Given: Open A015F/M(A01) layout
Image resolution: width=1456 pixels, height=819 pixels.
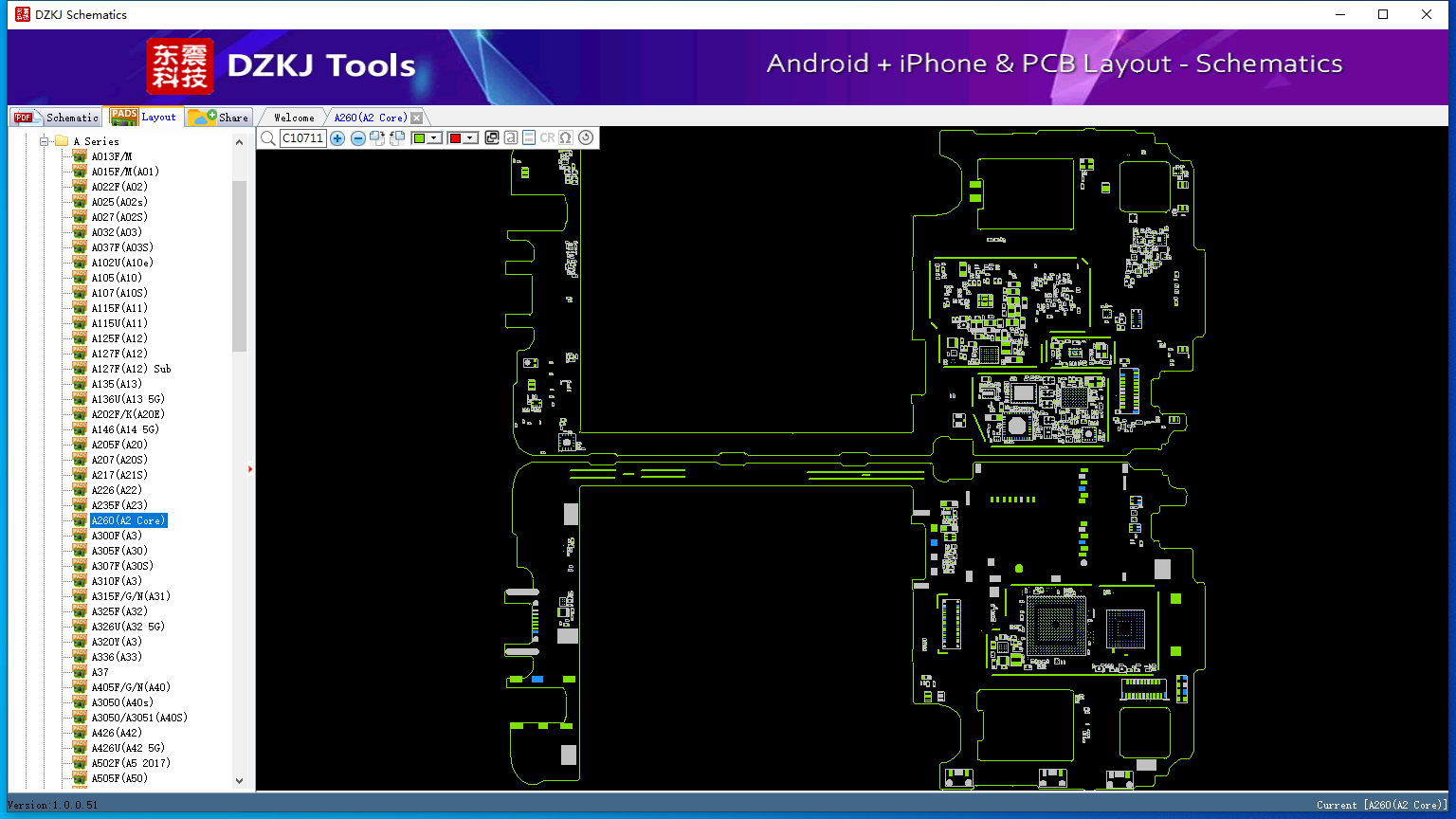Looking at the screenshot, I should tap(125, 172).
